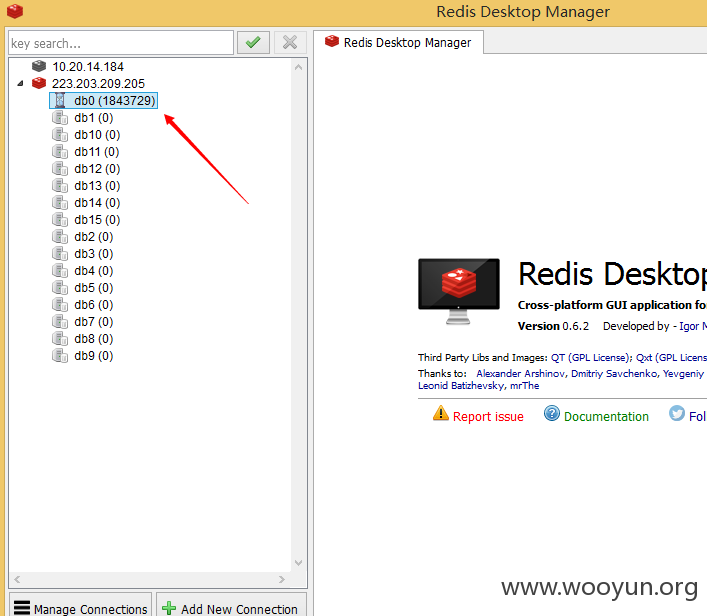Click the red Redis icon on the tab
Screen dimensions: 707x616
[x=332, y=41]
